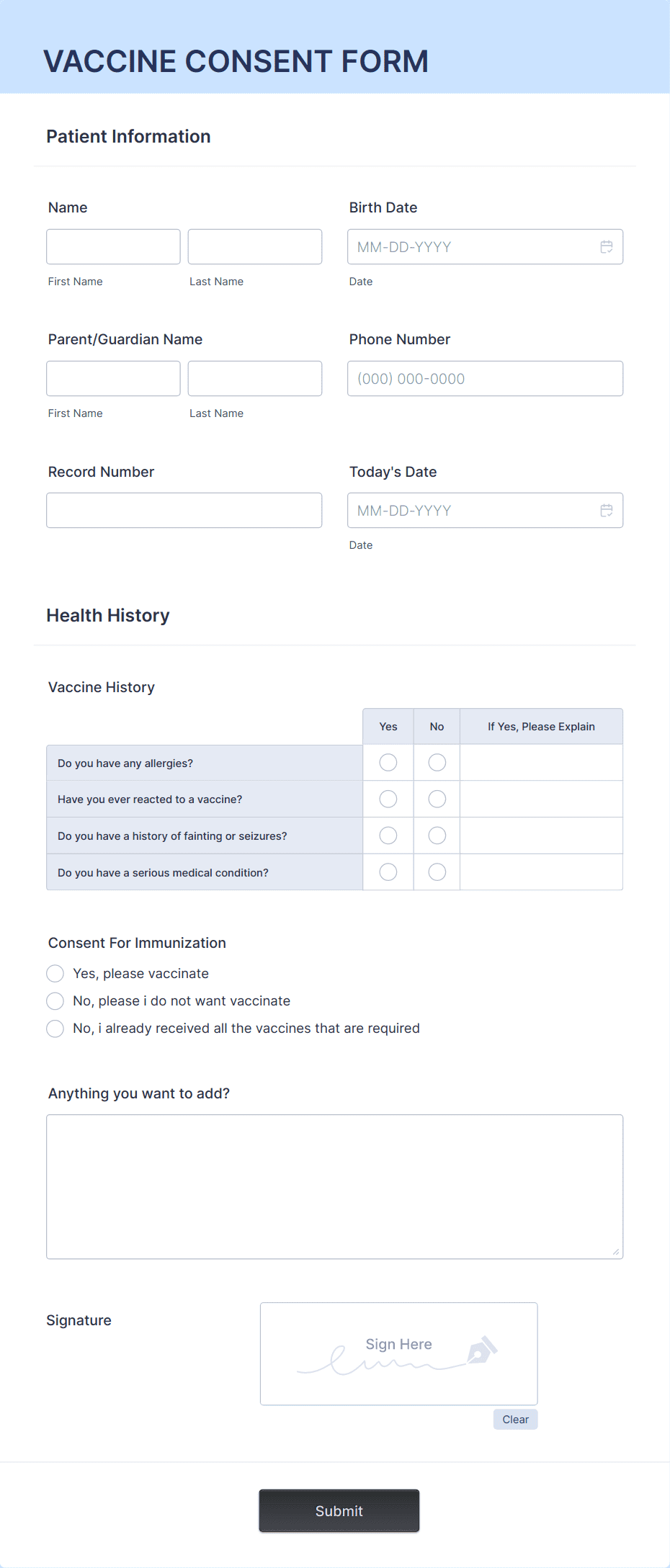Click the allergies explanation text cell
The image size is (670, 1568).
(541, 763)
